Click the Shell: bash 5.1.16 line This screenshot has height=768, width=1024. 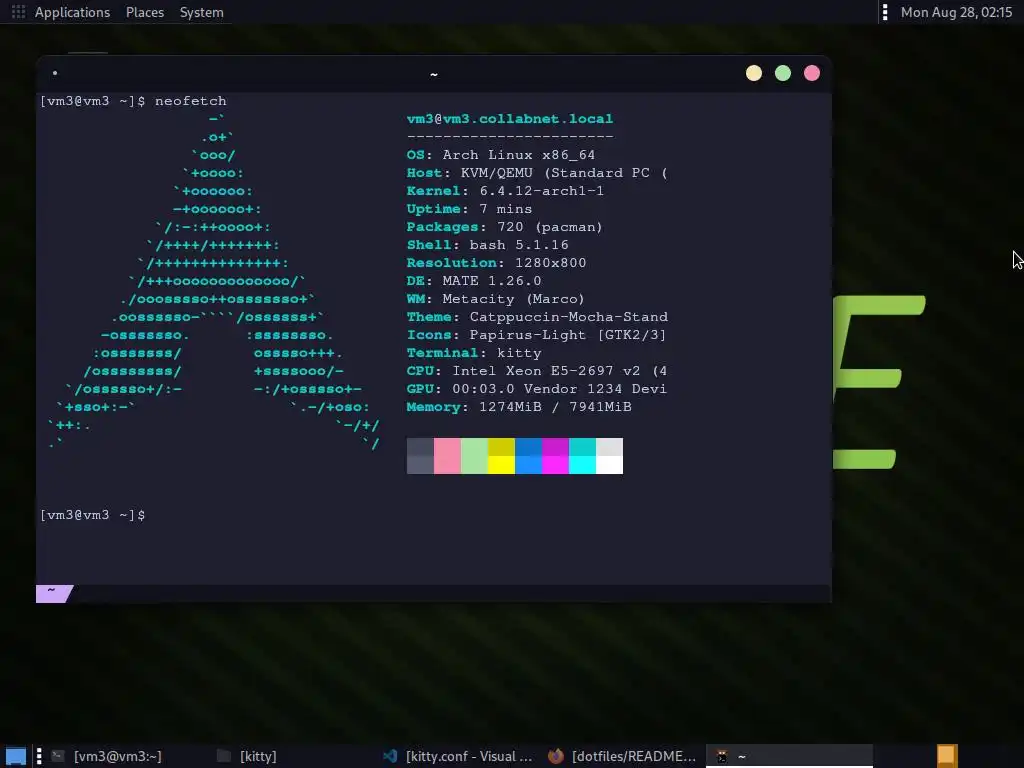[x=487, y=245]
